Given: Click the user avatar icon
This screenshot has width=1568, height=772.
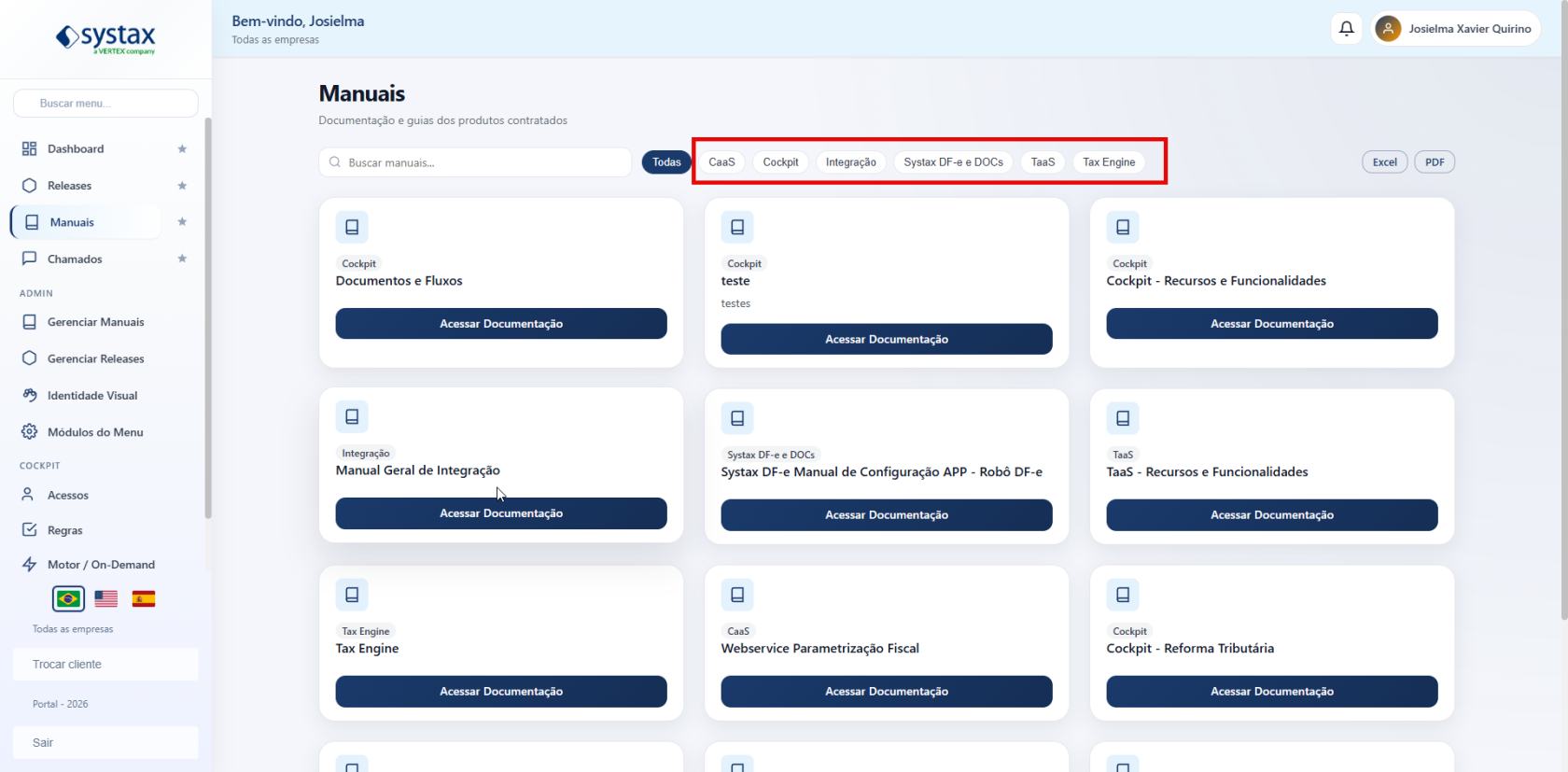Looking at the screenshot, I should pyautogui.click(x=1388, y=29).
